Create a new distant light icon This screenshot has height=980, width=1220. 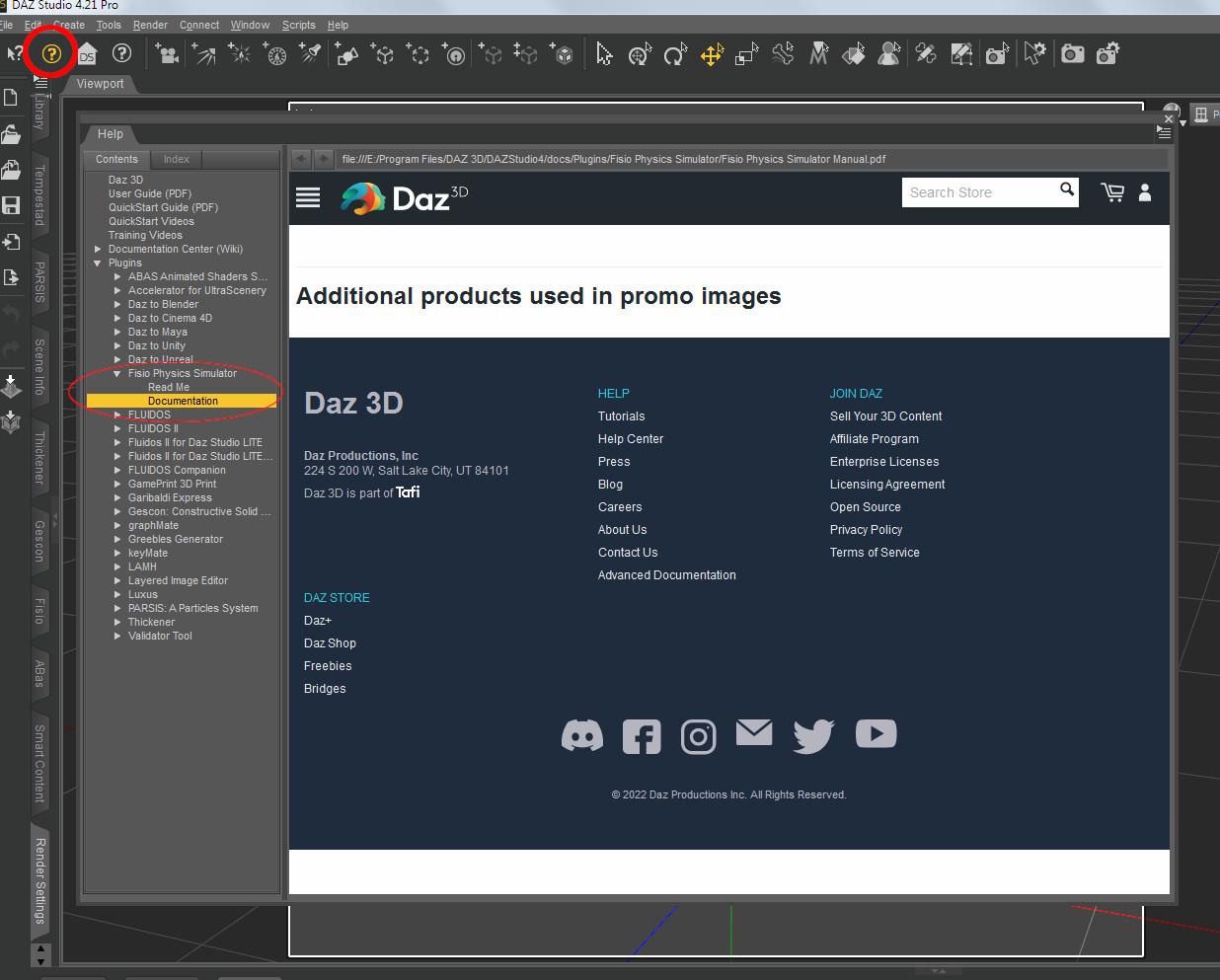(x=204, y=53)
